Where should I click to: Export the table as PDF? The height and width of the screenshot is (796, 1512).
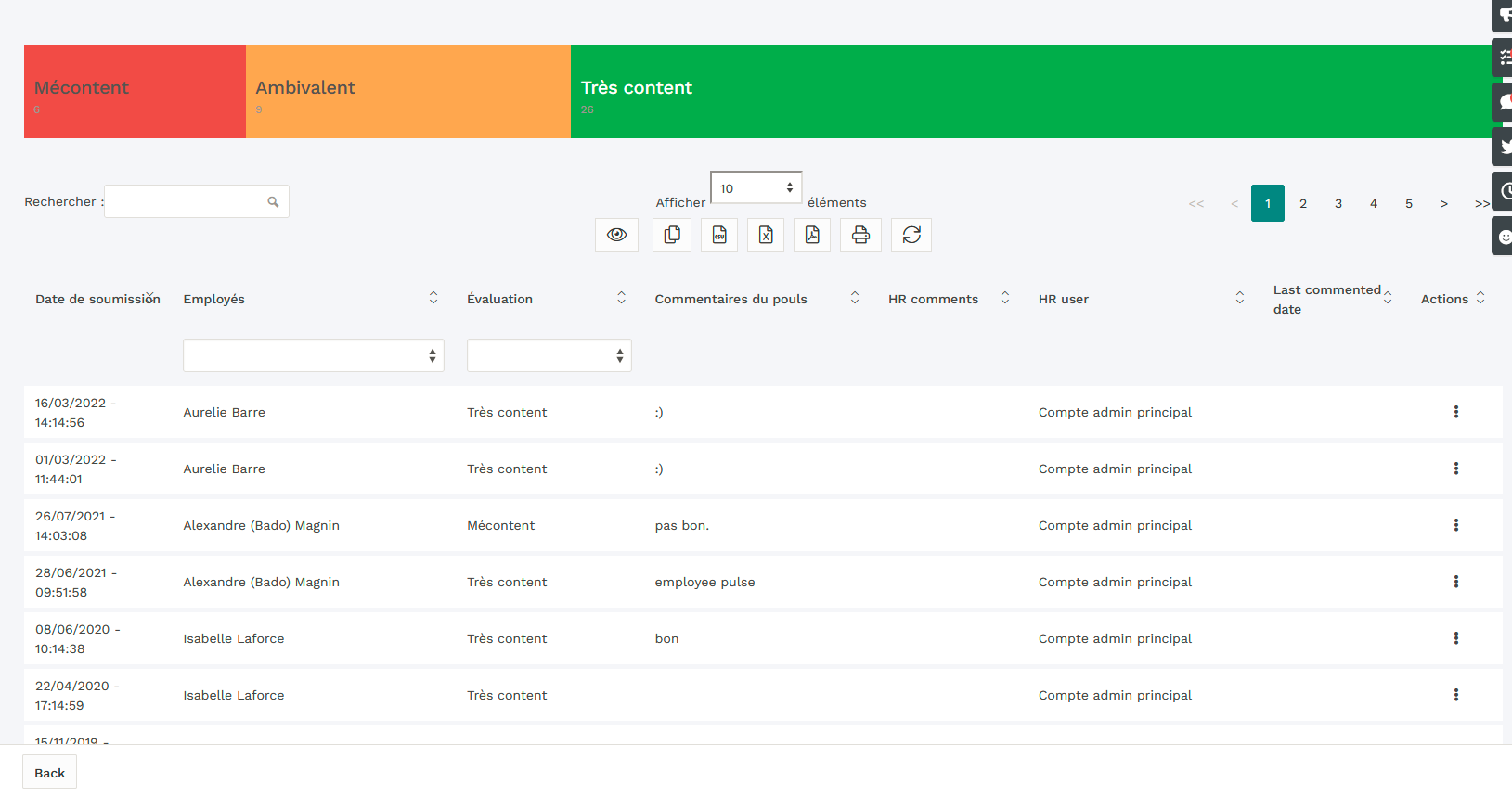coord(812,235)
